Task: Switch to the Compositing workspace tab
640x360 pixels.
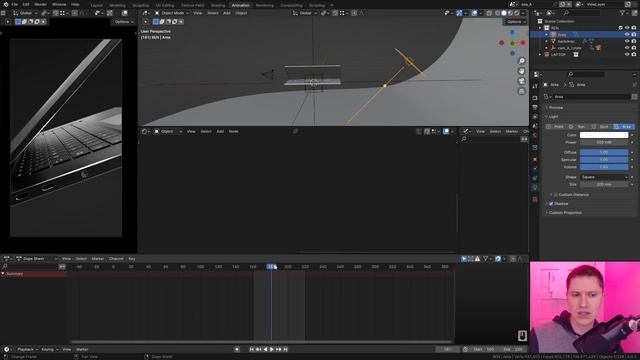Action: [x=291, y=5]
